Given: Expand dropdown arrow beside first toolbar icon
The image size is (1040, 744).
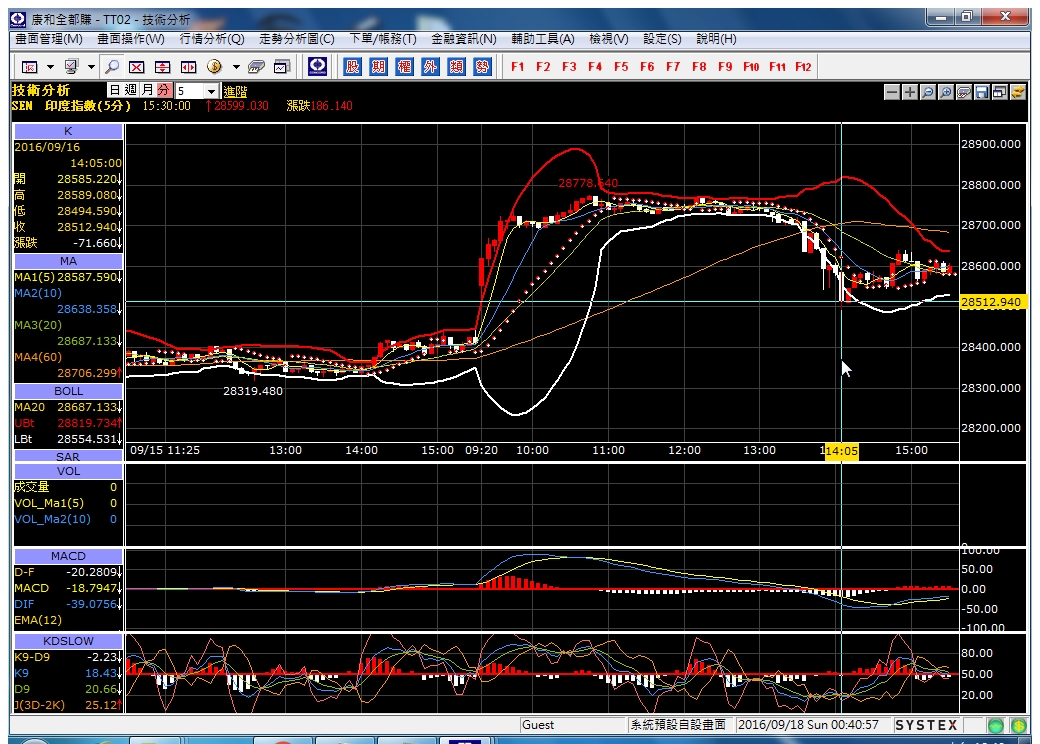Looking at the screenshot, I should (50, 67).
